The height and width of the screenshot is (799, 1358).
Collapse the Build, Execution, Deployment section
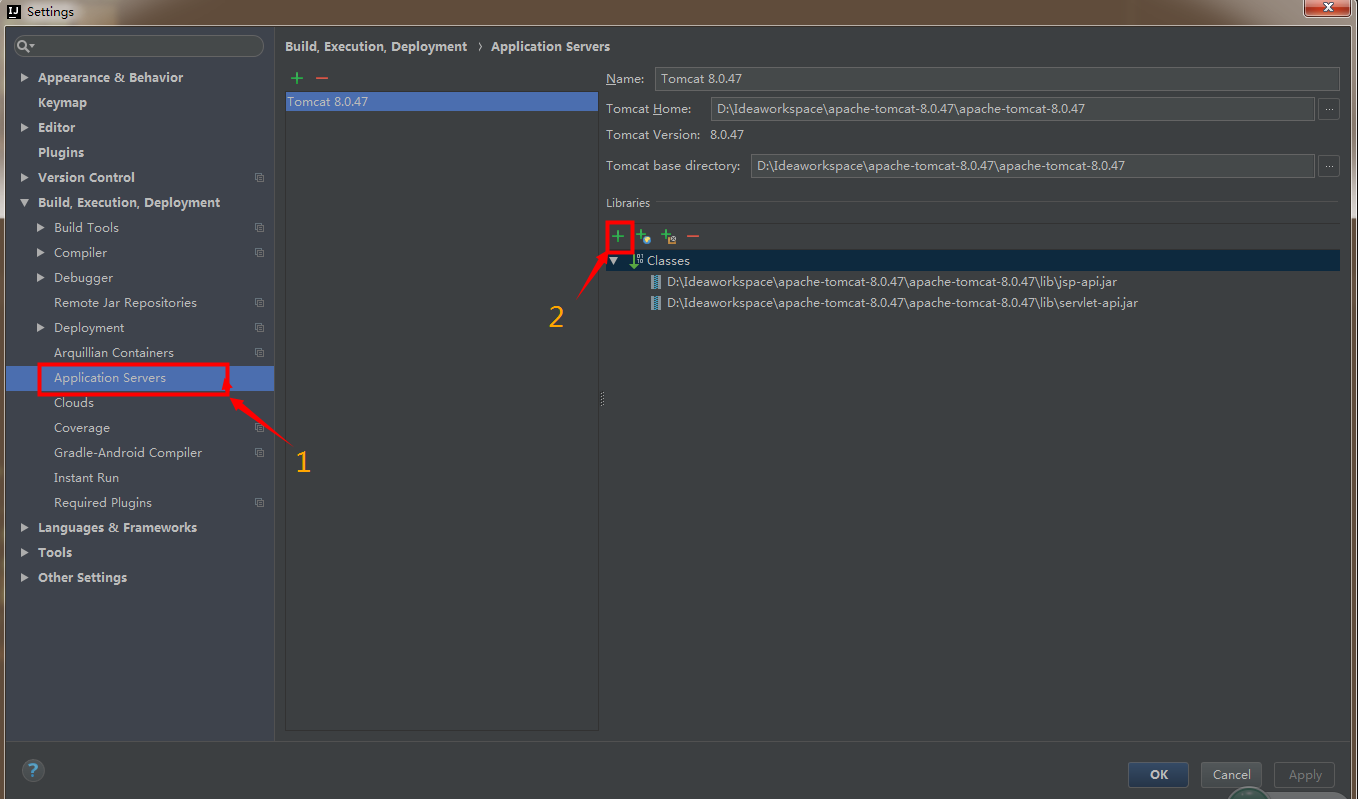pos(24,202)
